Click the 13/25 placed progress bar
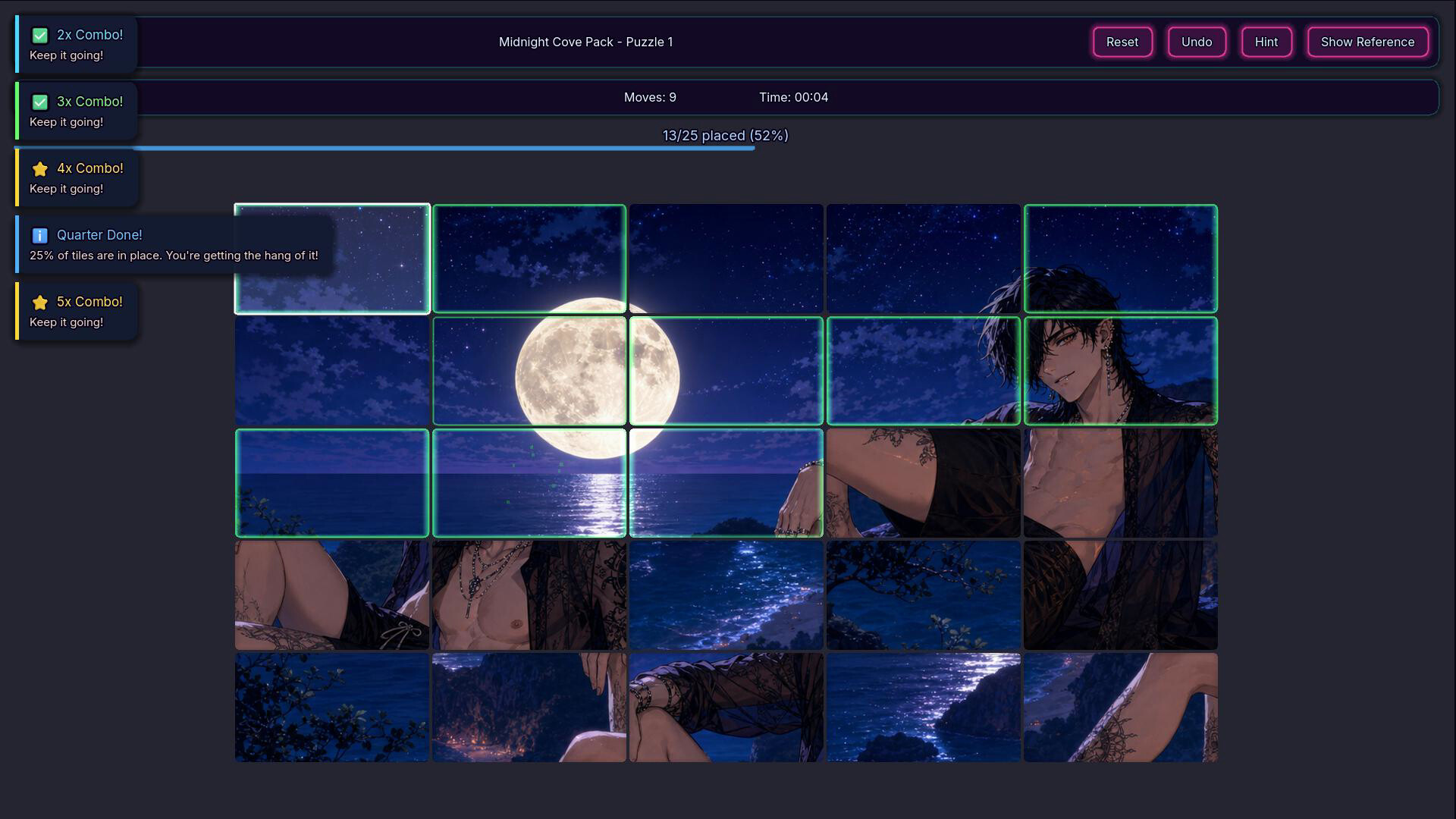The image size is (1456, 819). point(726,148)
